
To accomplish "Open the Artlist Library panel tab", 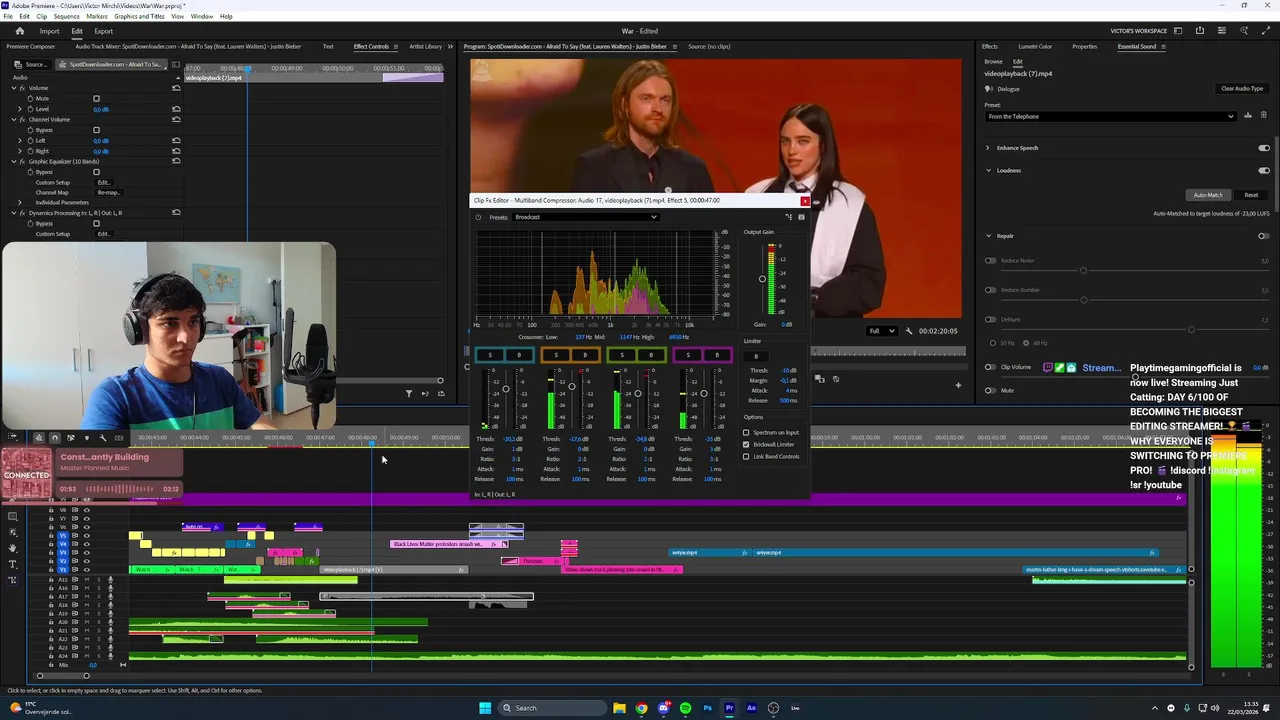I will coord(425,47).
